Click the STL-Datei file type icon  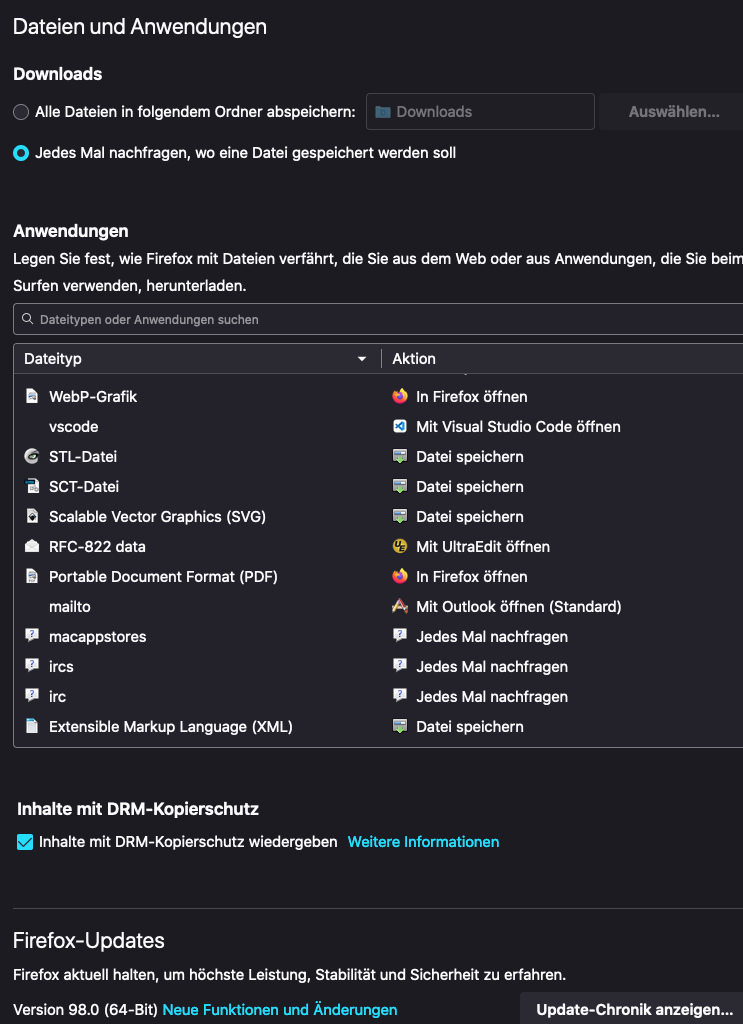tap(31, 457)
